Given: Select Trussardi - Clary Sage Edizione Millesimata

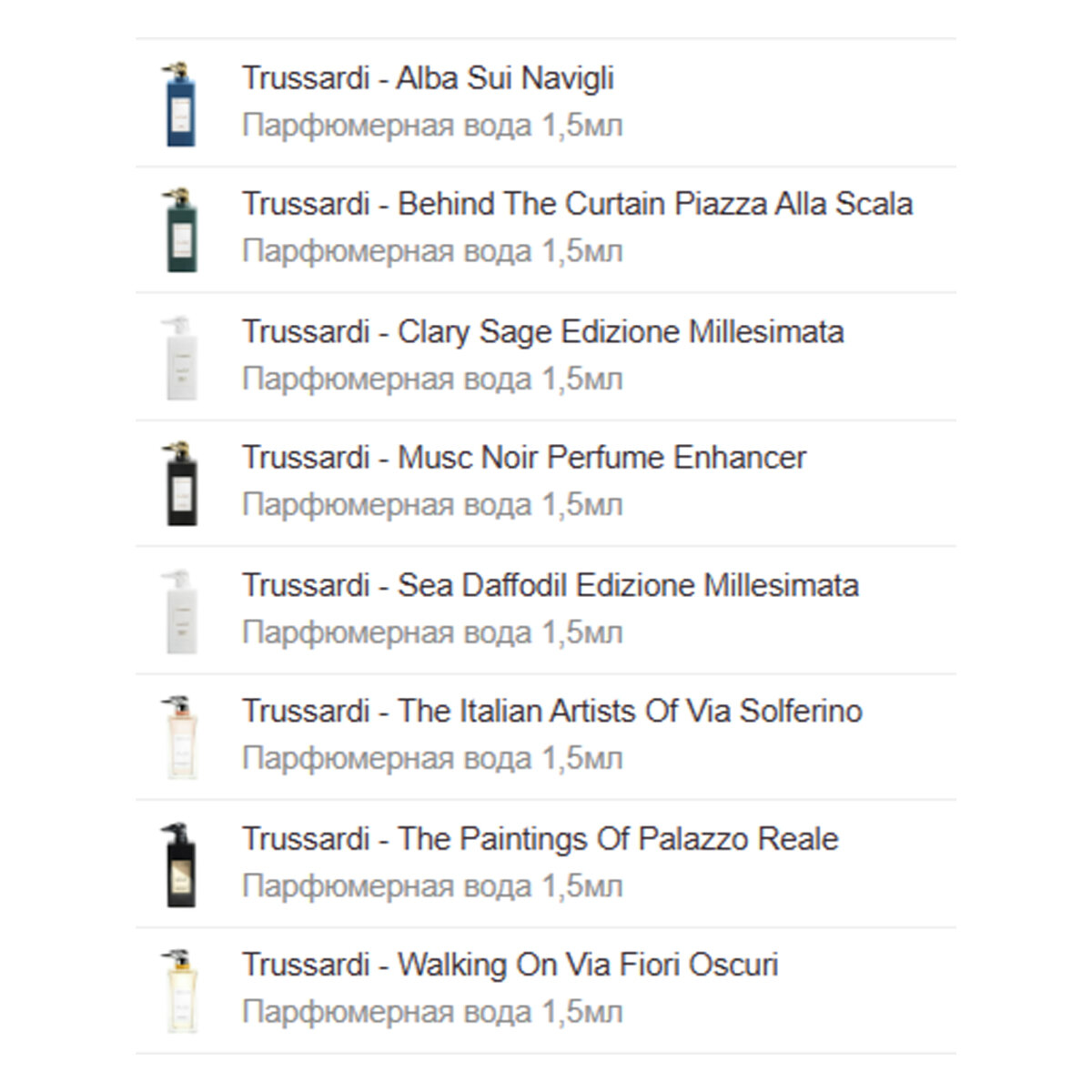Looking at the screenshot, I should (x=542, y=332).
